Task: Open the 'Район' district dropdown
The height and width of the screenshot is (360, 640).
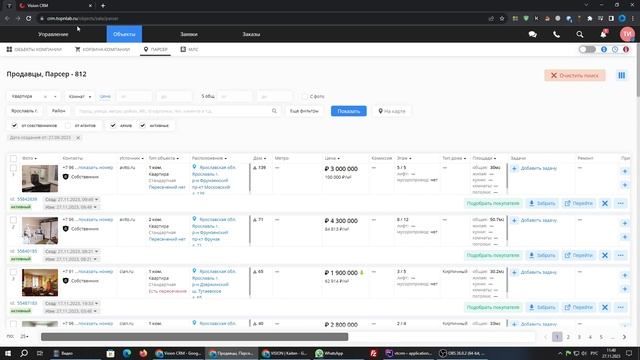Action: (58, 111)
